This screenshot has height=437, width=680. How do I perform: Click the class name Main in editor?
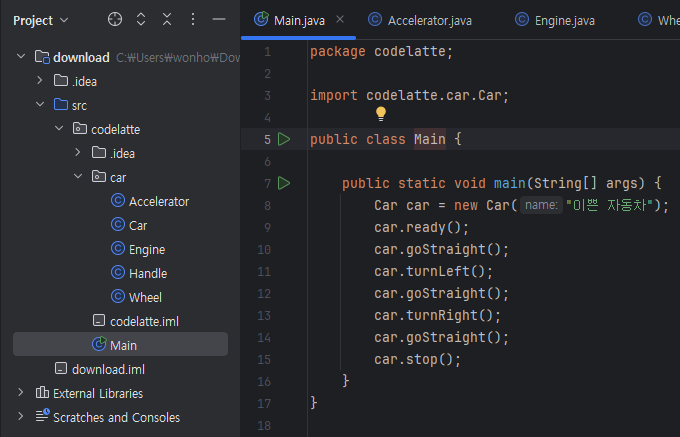point(430,139)
